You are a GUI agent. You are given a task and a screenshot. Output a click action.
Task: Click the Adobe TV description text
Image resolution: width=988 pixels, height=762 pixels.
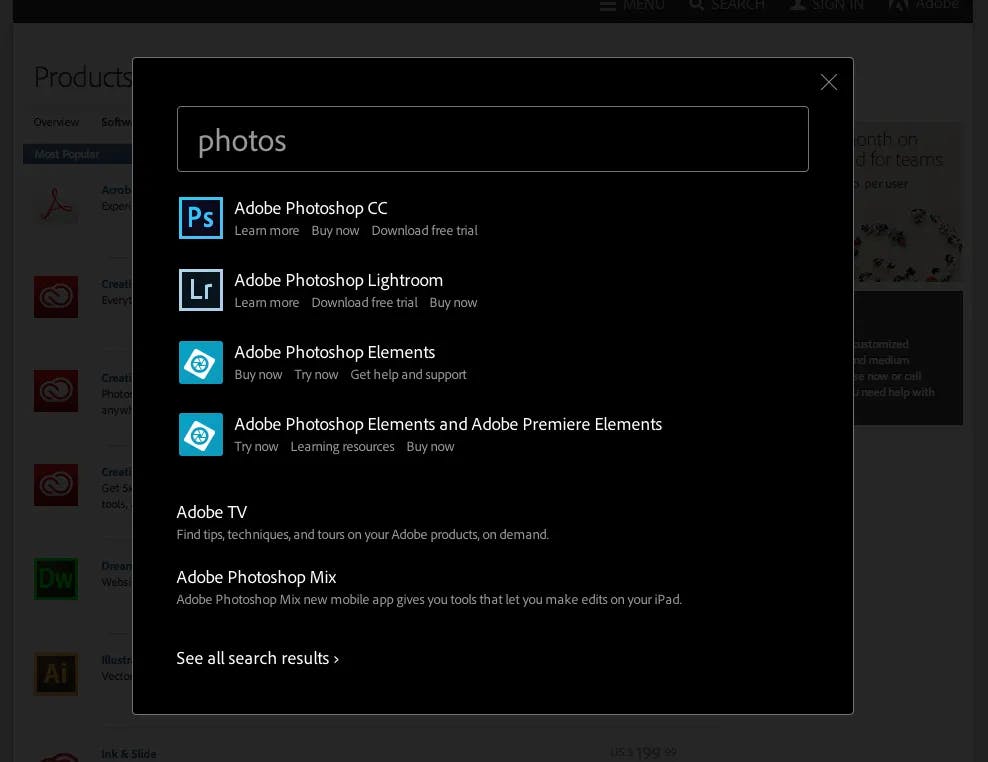(x=362, y=534)
